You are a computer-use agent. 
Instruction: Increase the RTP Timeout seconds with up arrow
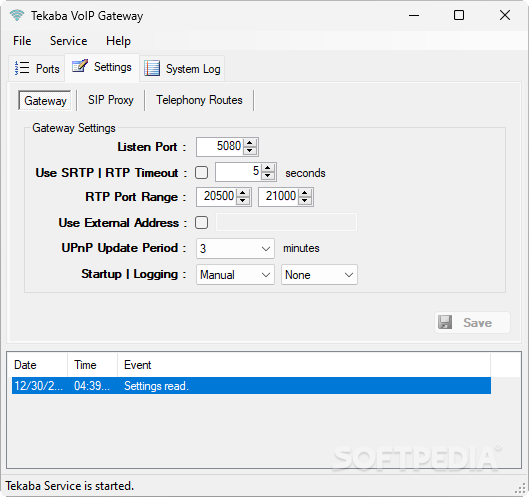pos(268,168)
